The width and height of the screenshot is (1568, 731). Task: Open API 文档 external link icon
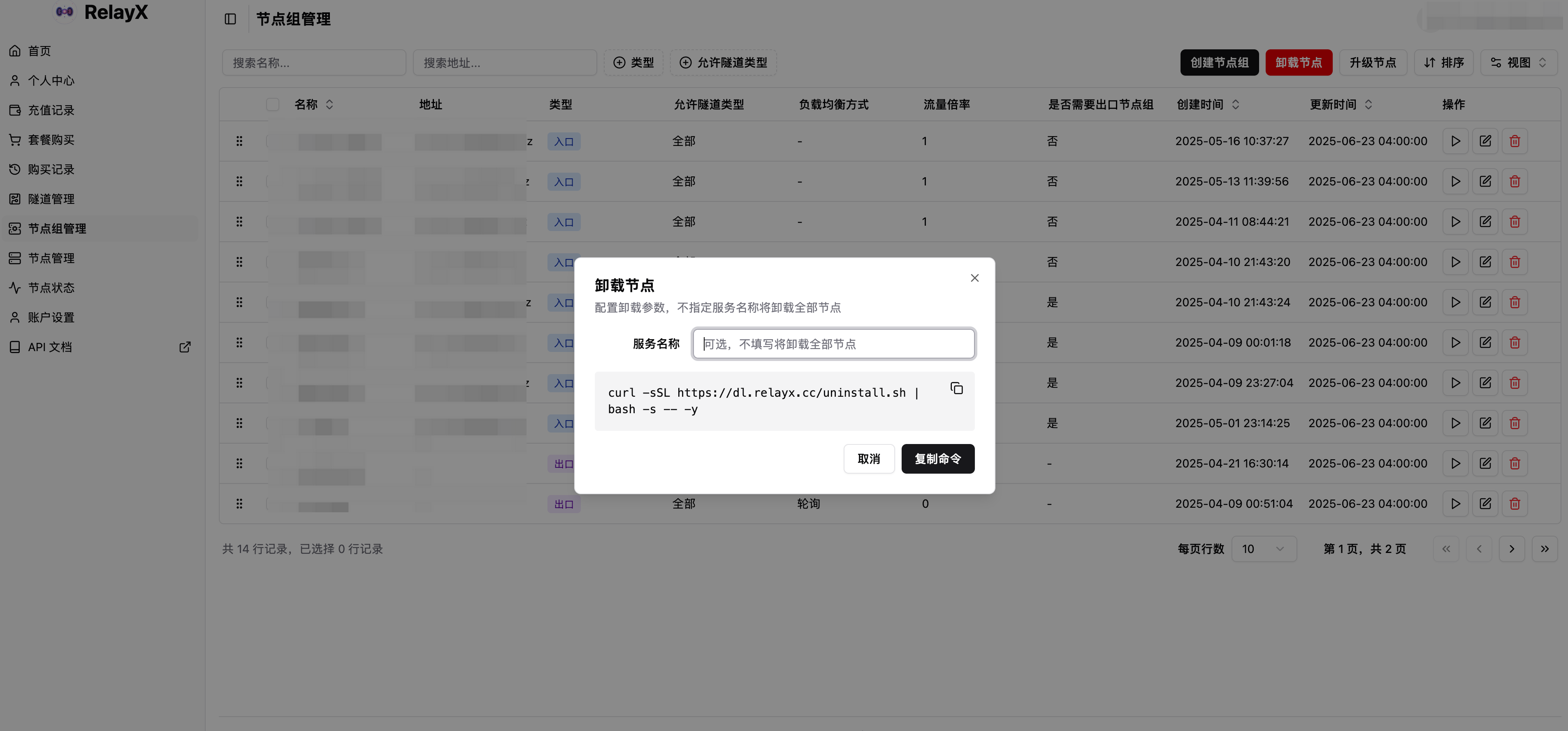coord(185,347)
